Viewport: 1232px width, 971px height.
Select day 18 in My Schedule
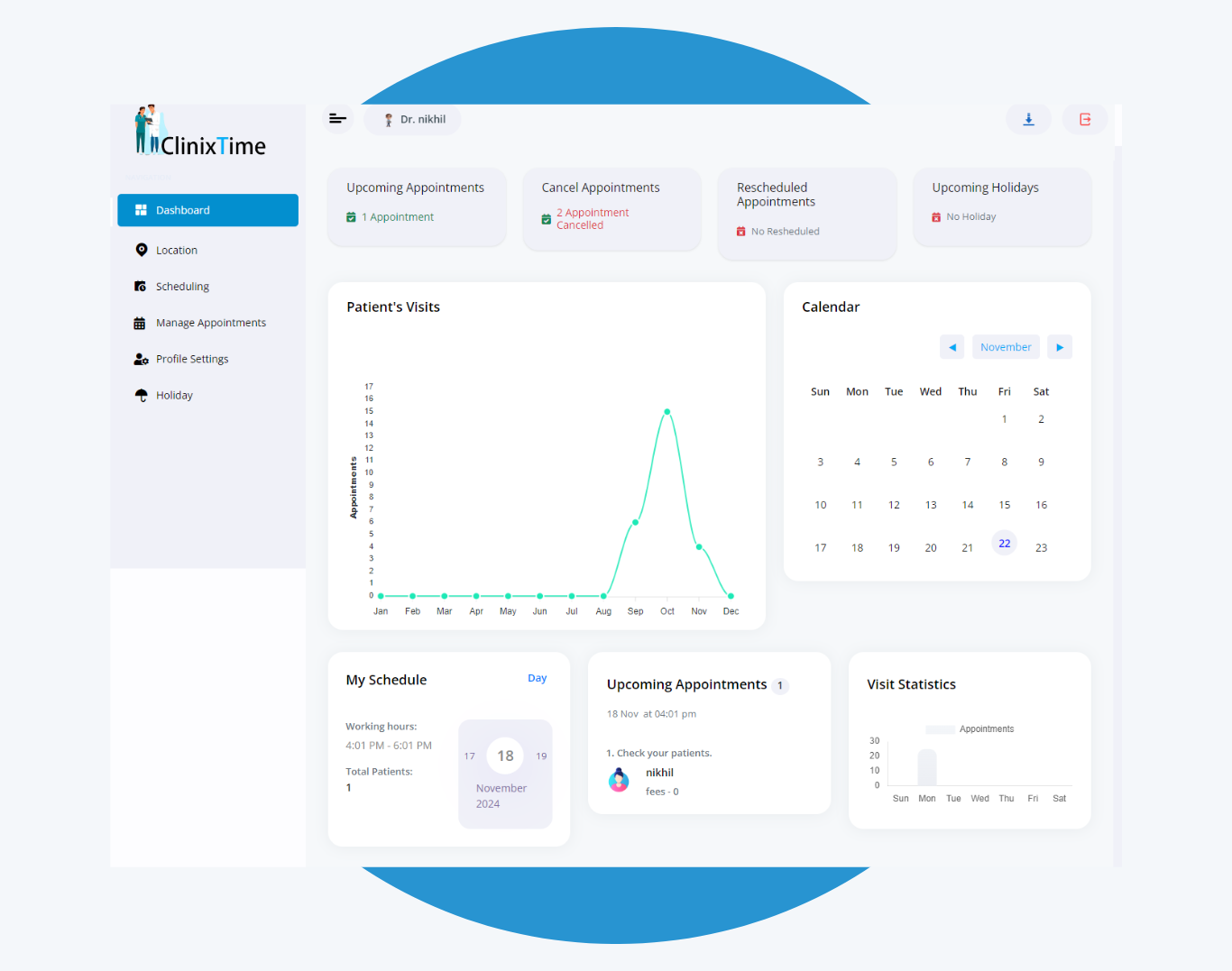pos(505,756)
